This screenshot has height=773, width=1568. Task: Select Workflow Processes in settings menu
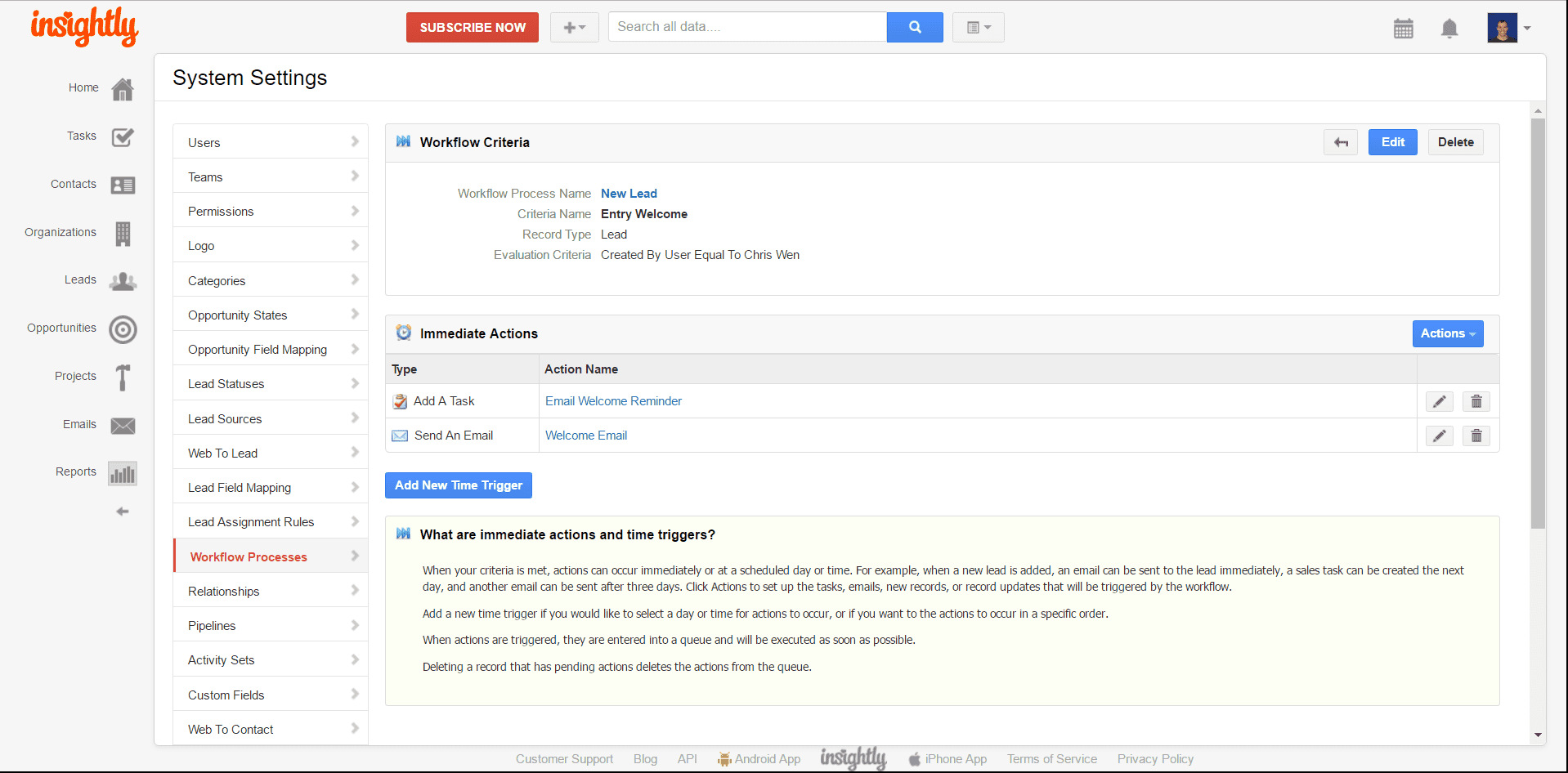pyautogui.click(x=271, y=556)
